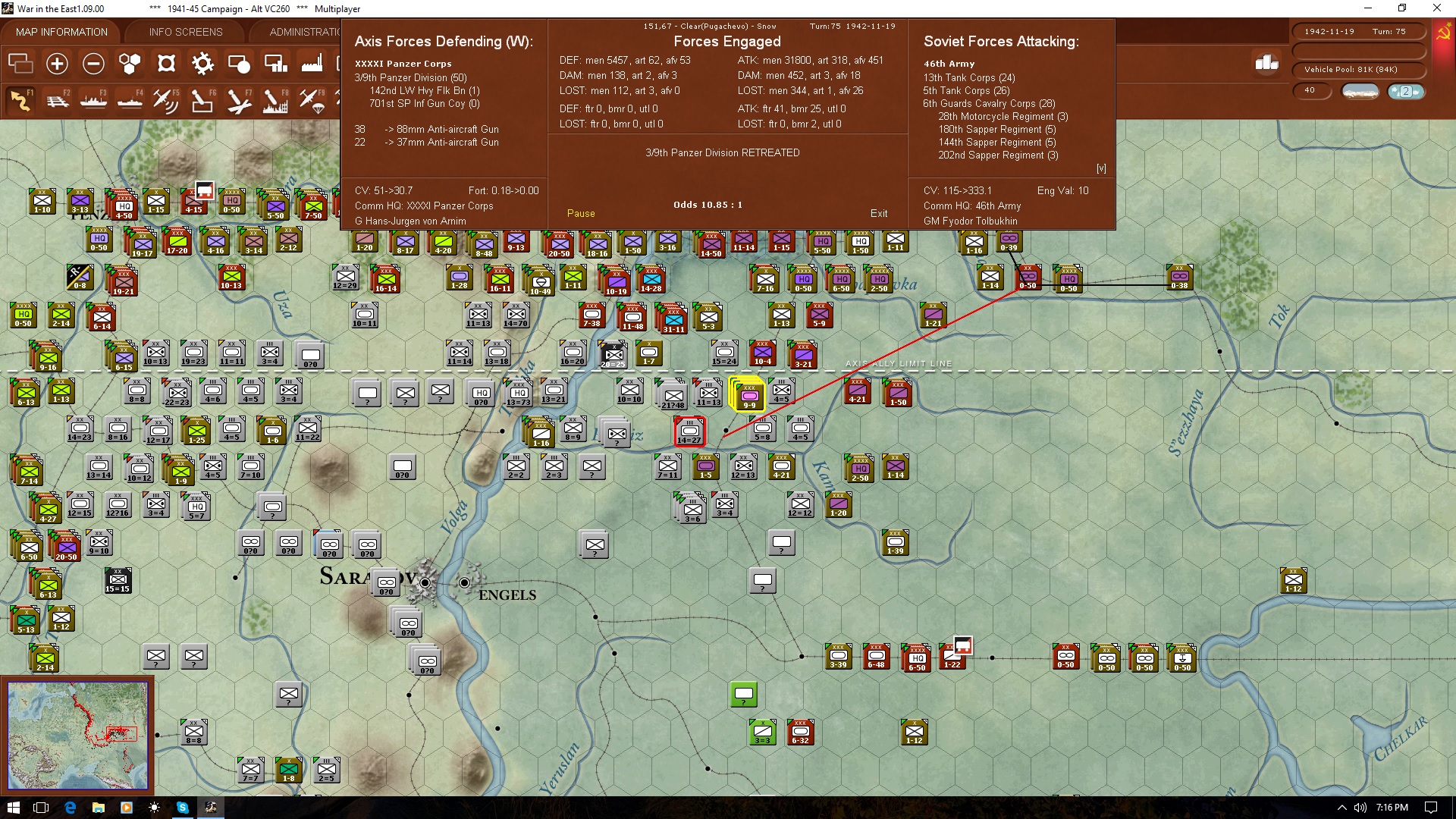1456x819 pixels.
Task: Select the red-outlined 14=27 unit counter
Action: (689, 431)
